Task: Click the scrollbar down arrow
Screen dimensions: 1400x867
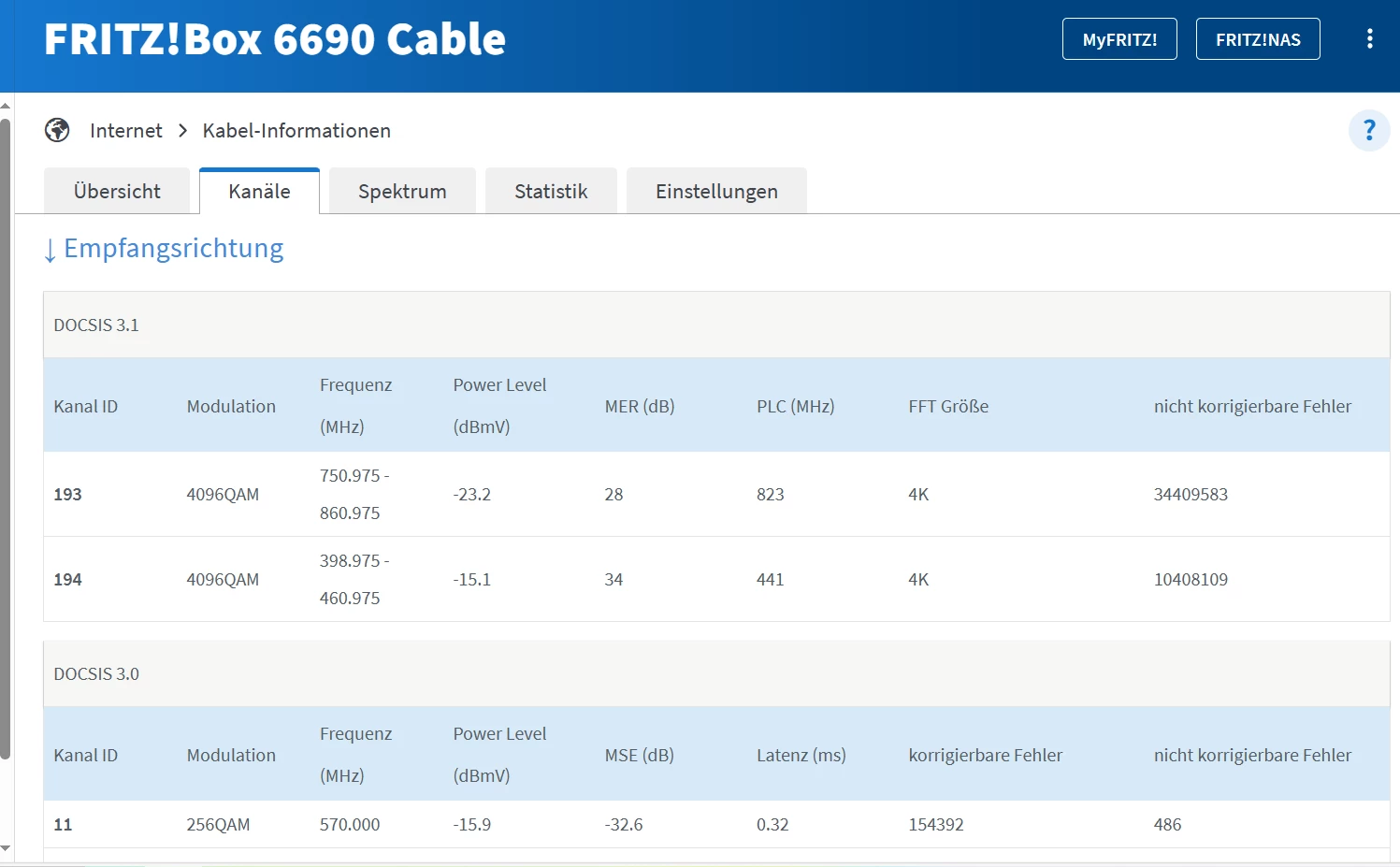Action: coord(6,848)
